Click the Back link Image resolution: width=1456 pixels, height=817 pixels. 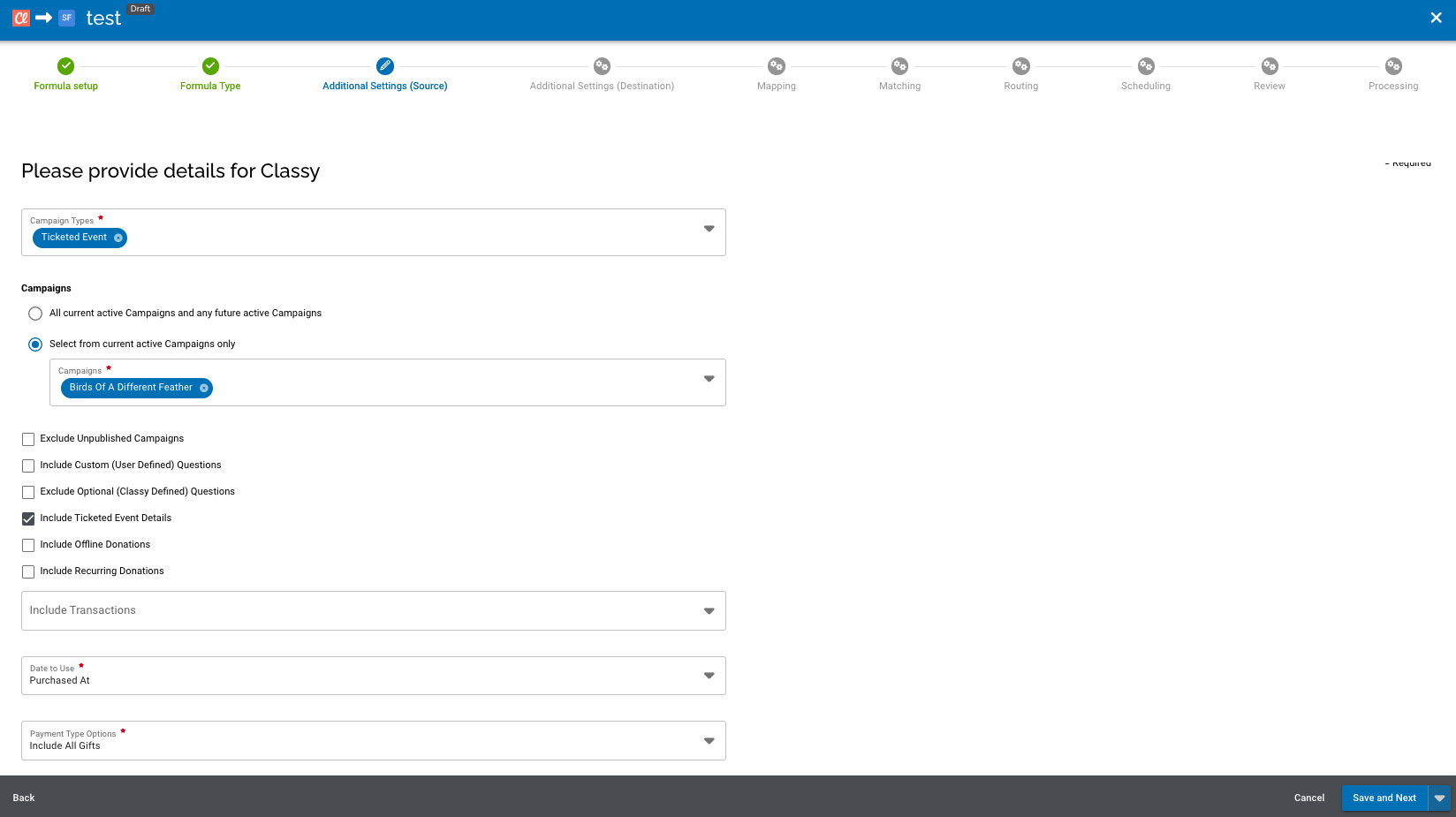(x=23, y=798)
